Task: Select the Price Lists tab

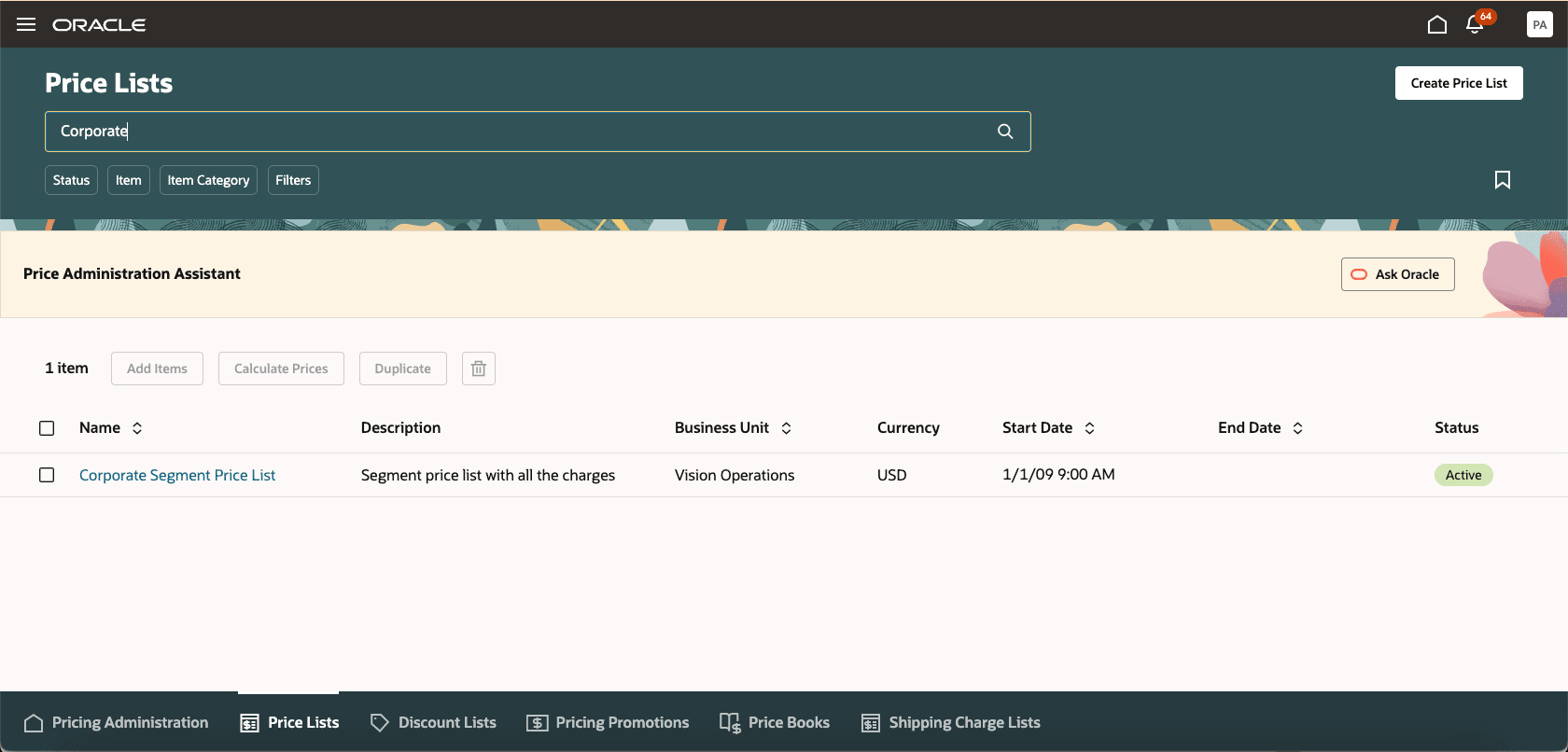Action: 289,723
